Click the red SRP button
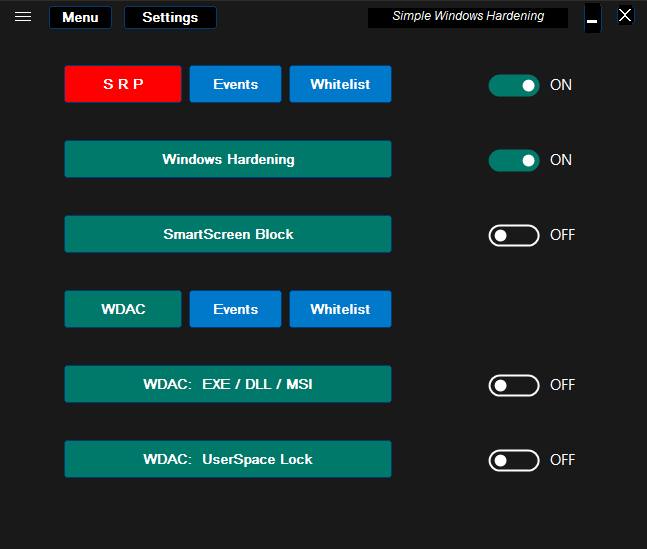Image resolution: width=647 pixels, height=549 pixels. pyautogui.click(x=123, y=84)
